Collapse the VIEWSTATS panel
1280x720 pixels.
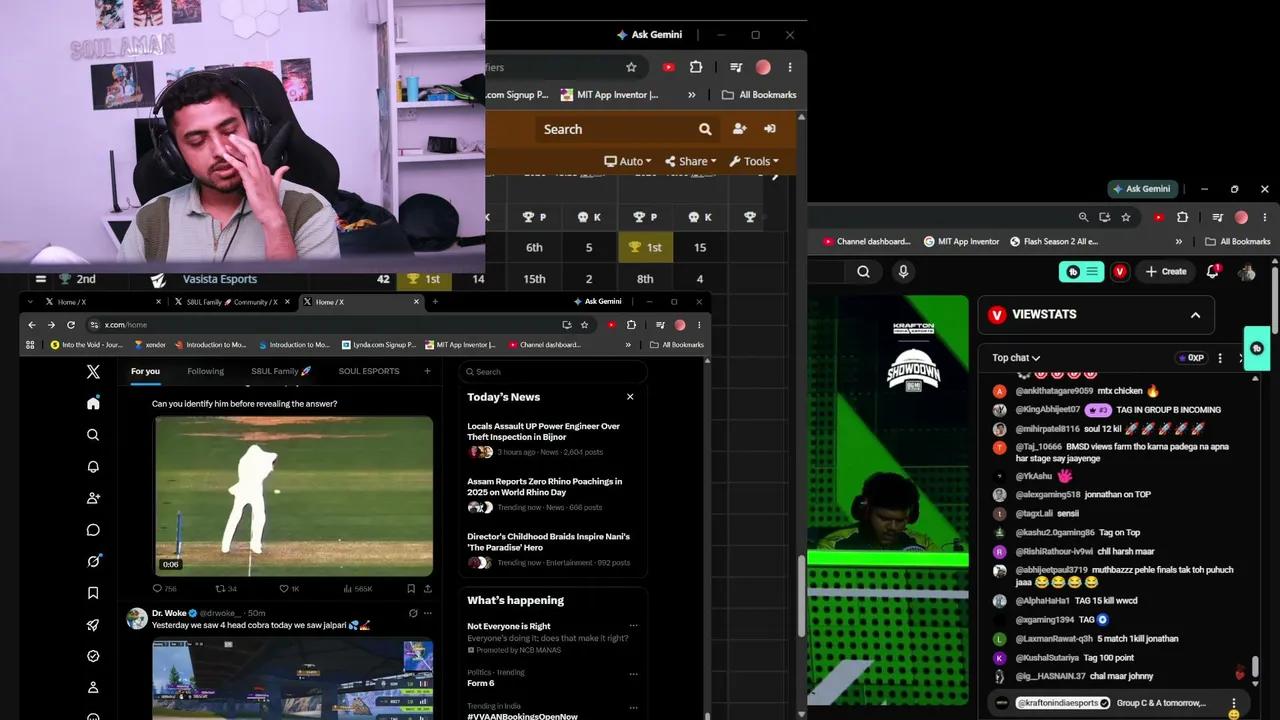pos(1195,315)
